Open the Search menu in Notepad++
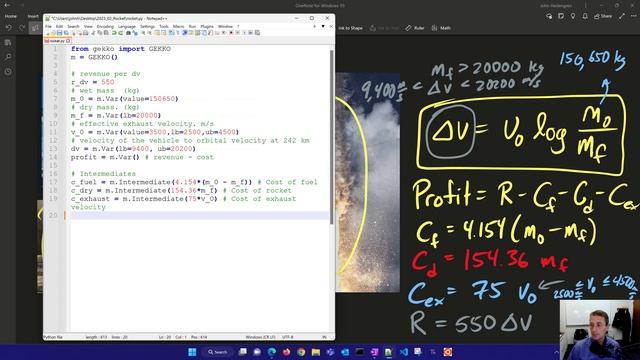Image resolution: width=640 pixels, height=360 pixels. [x=73, y=27]
